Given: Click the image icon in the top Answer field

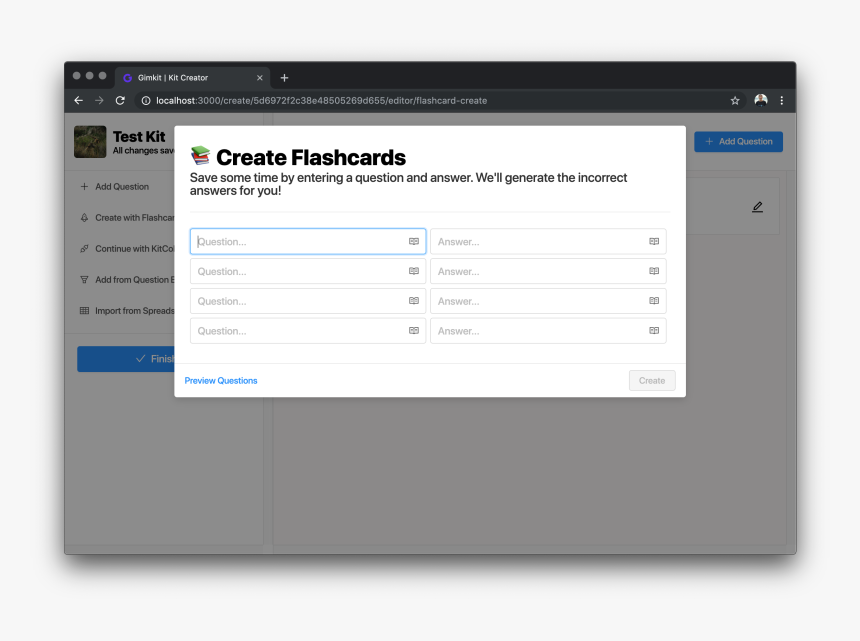Looking at the screenshot, I should (x=653, y=241).
